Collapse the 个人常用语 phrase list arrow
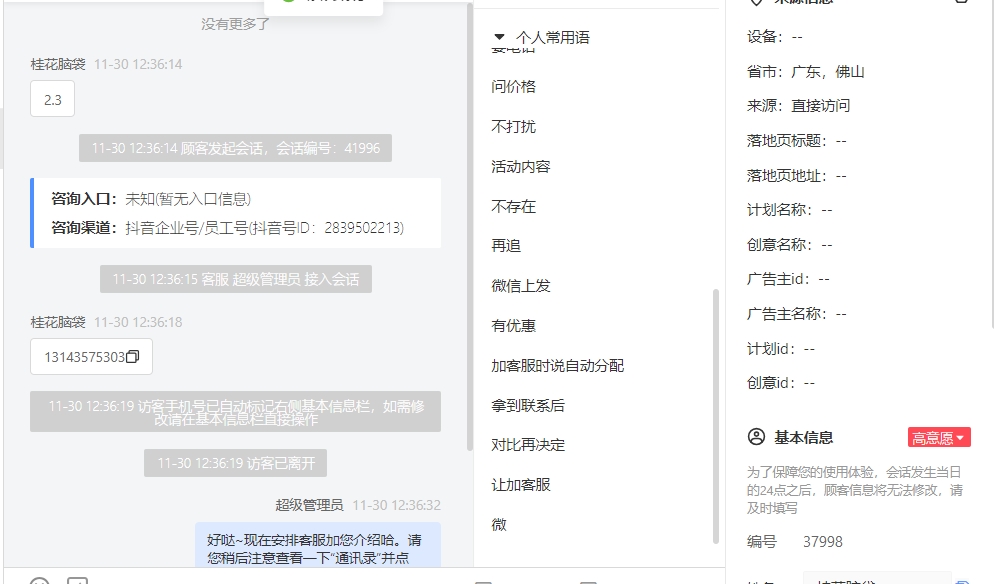 pyautogui.click(x=500, y=37)
